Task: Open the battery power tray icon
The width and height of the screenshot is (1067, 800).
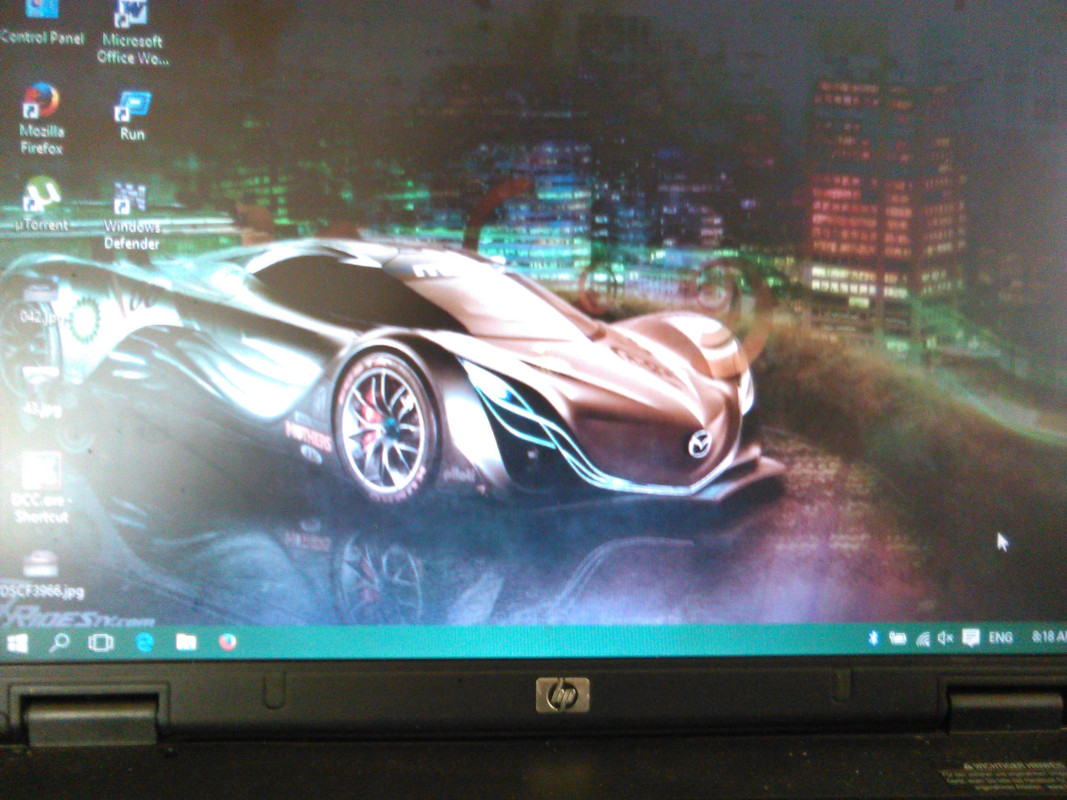Action: [898, 638]
